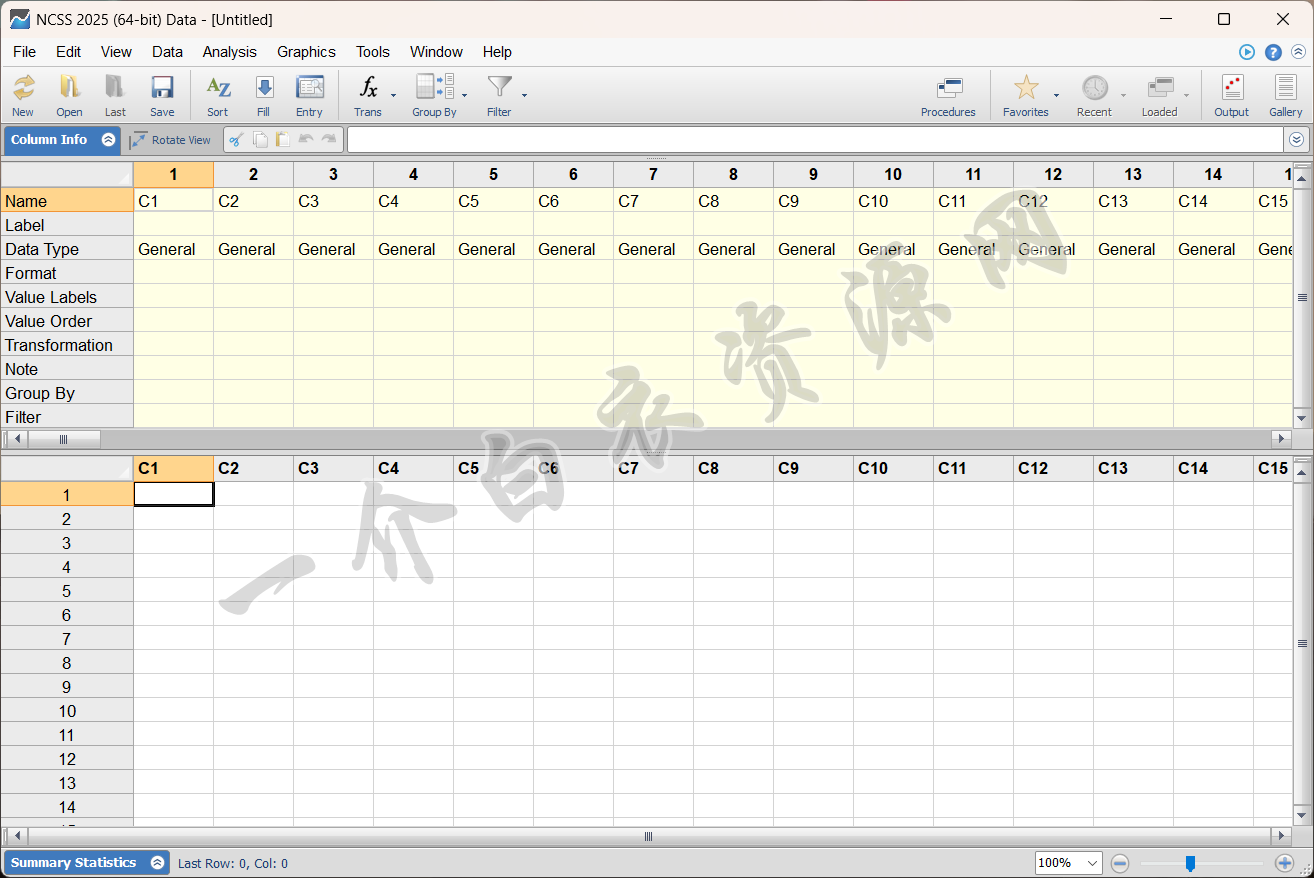Toggle Rotate View of the table
1314x878 pixels.
[x=171, y=140]
